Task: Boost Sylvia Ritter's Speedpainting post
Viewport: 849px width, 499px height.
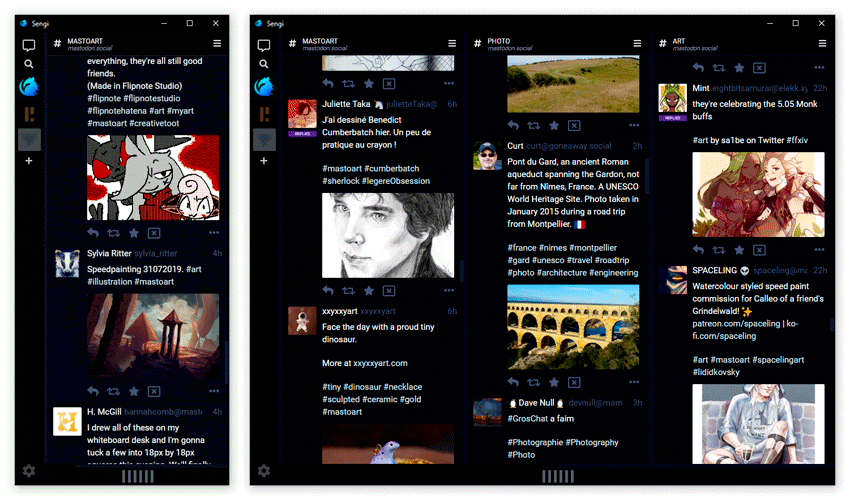Action: pyautogui.click(x=113, y=391)
